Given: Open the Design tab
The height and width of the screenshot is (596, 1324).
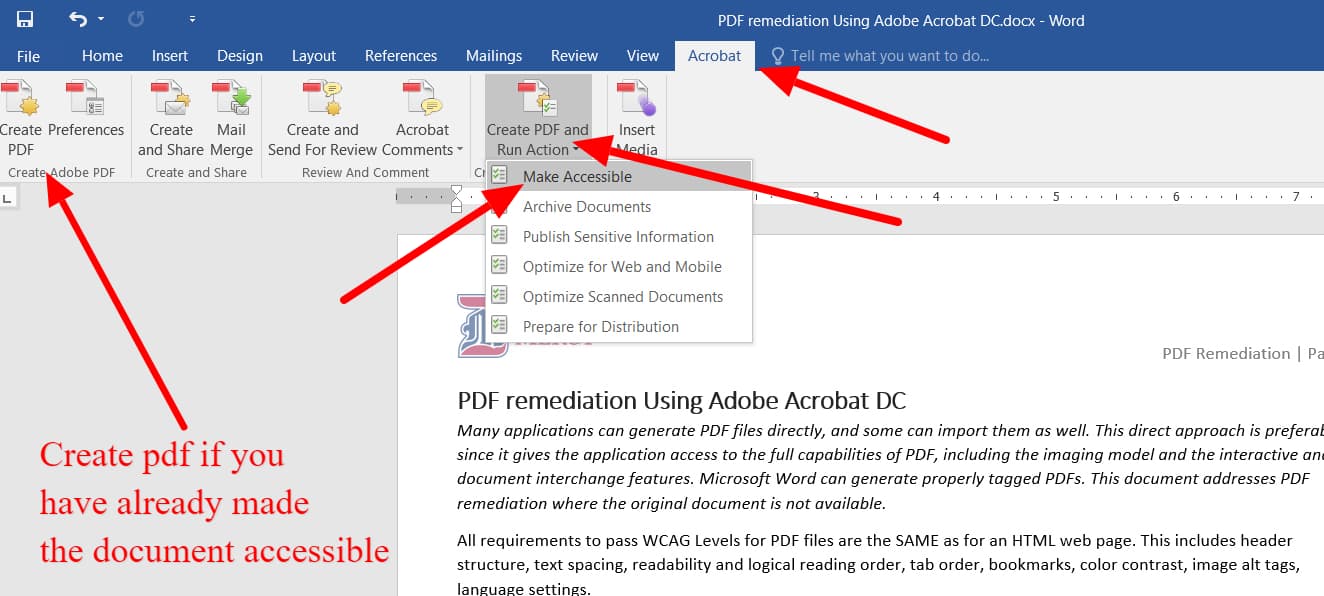Looking at the screenshot, I should [240, 56].
